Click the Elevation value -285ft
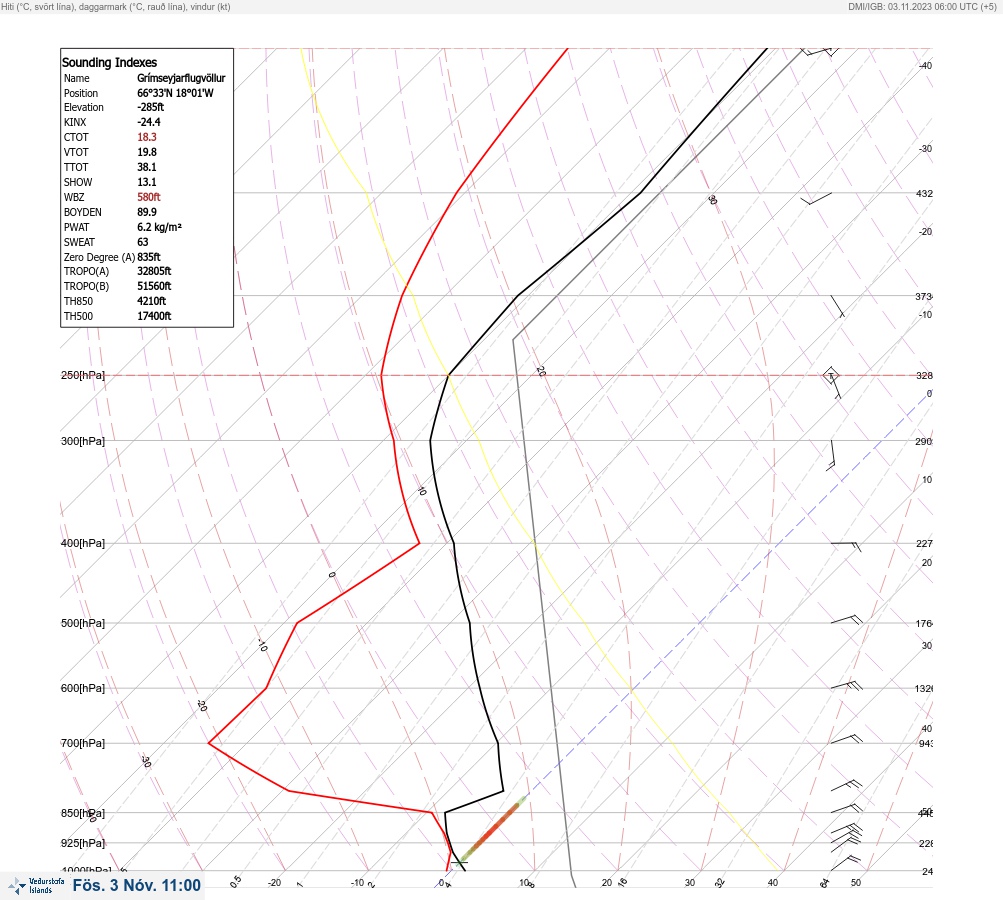This screenshot has width=1003, height=900. tap(150, 107)
